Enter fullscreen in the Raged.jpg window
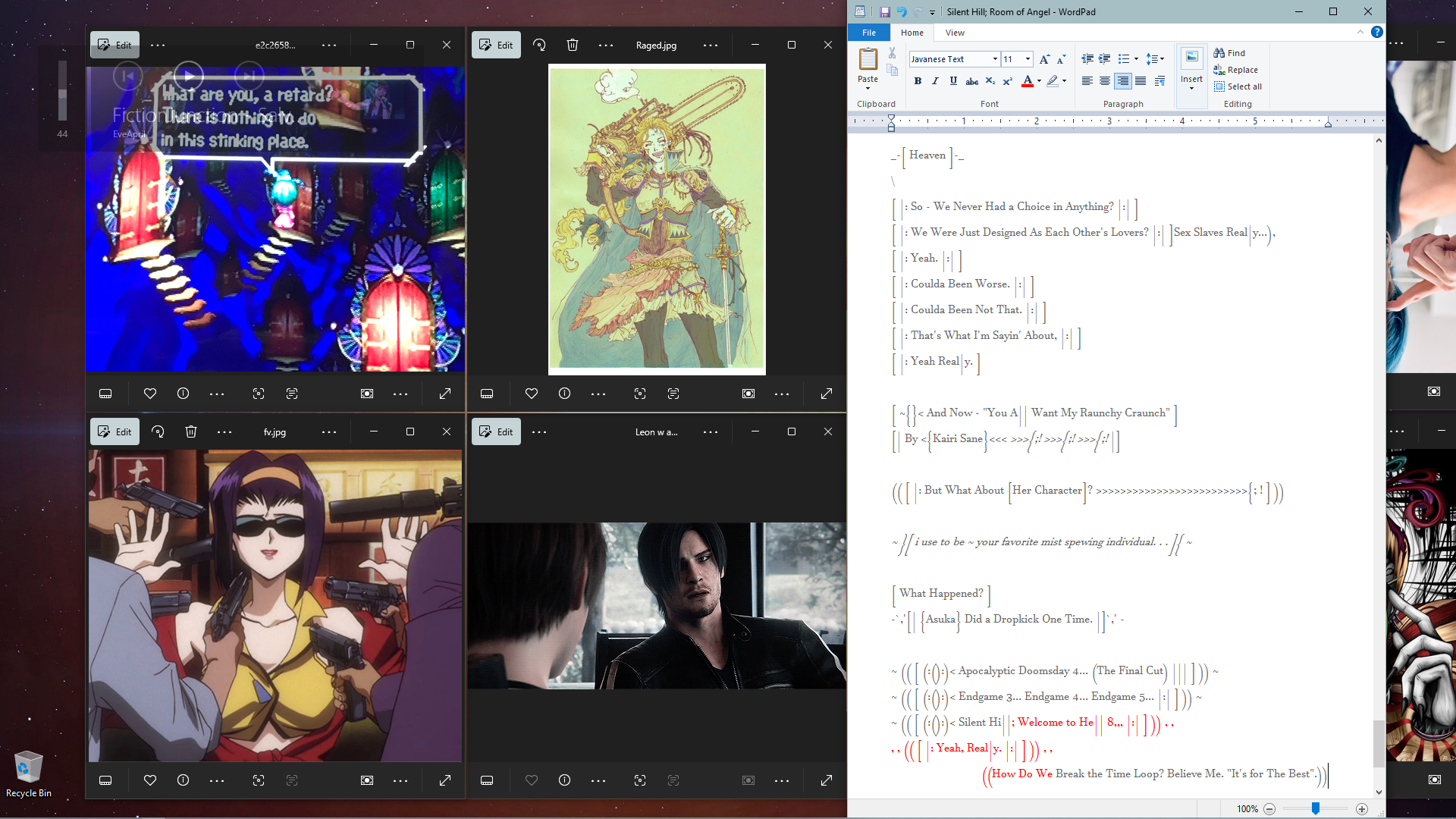This screenshot has height=819, width=1456. pos(827,394)
